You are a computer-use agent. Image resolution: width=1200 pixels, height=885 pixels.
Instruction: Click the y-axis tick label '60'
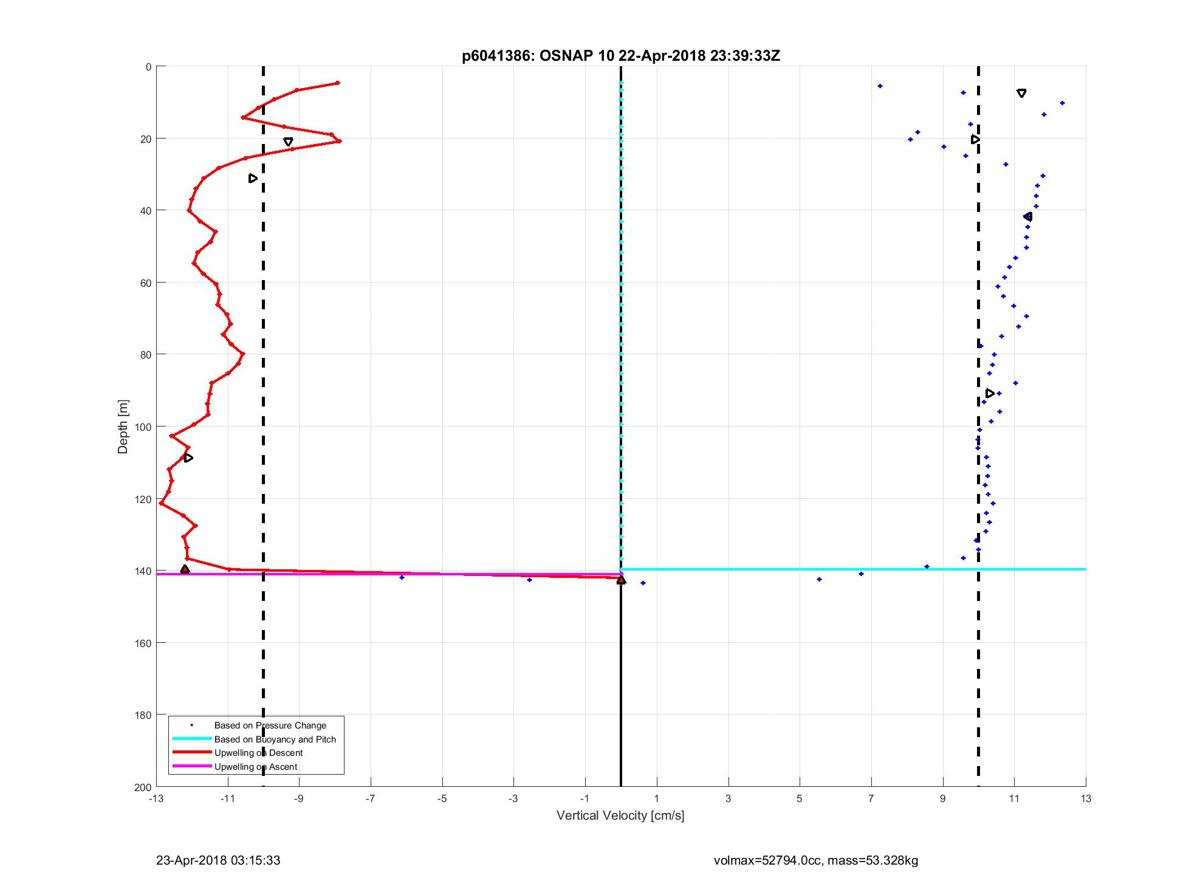(145, 282)
